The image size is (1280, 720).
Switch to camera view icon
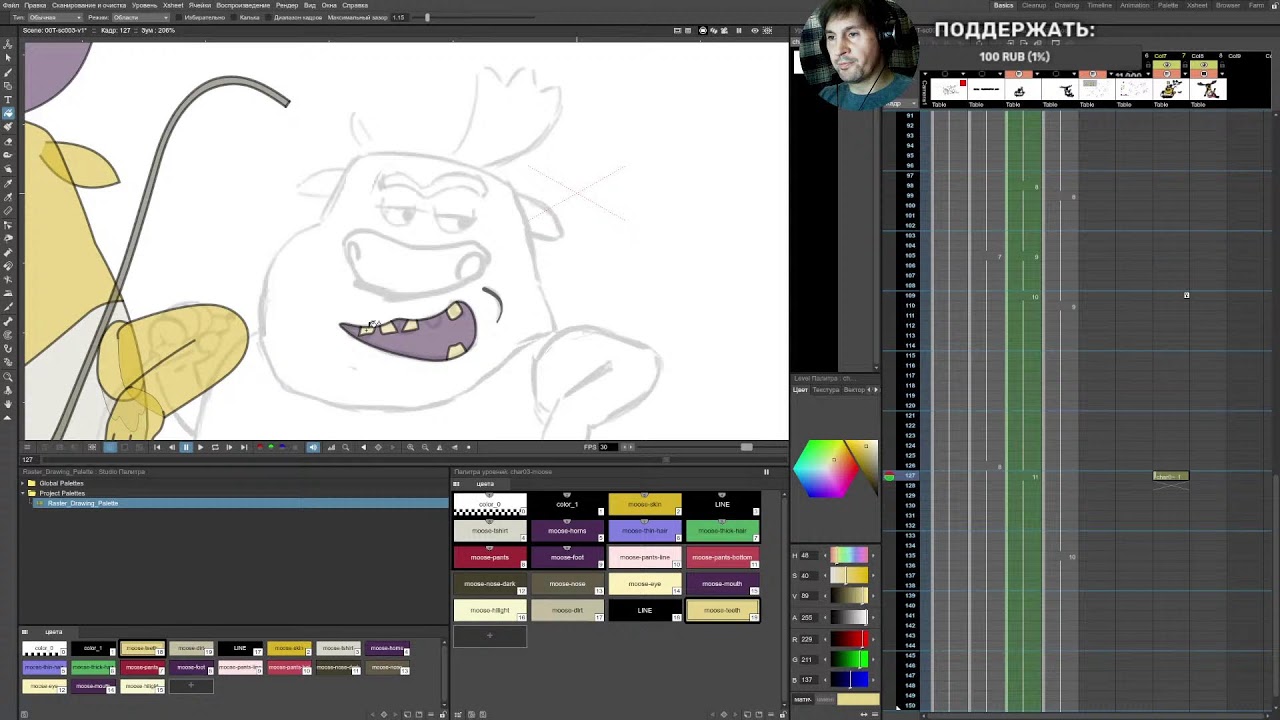pyautogui.click(x=724, y=30)
